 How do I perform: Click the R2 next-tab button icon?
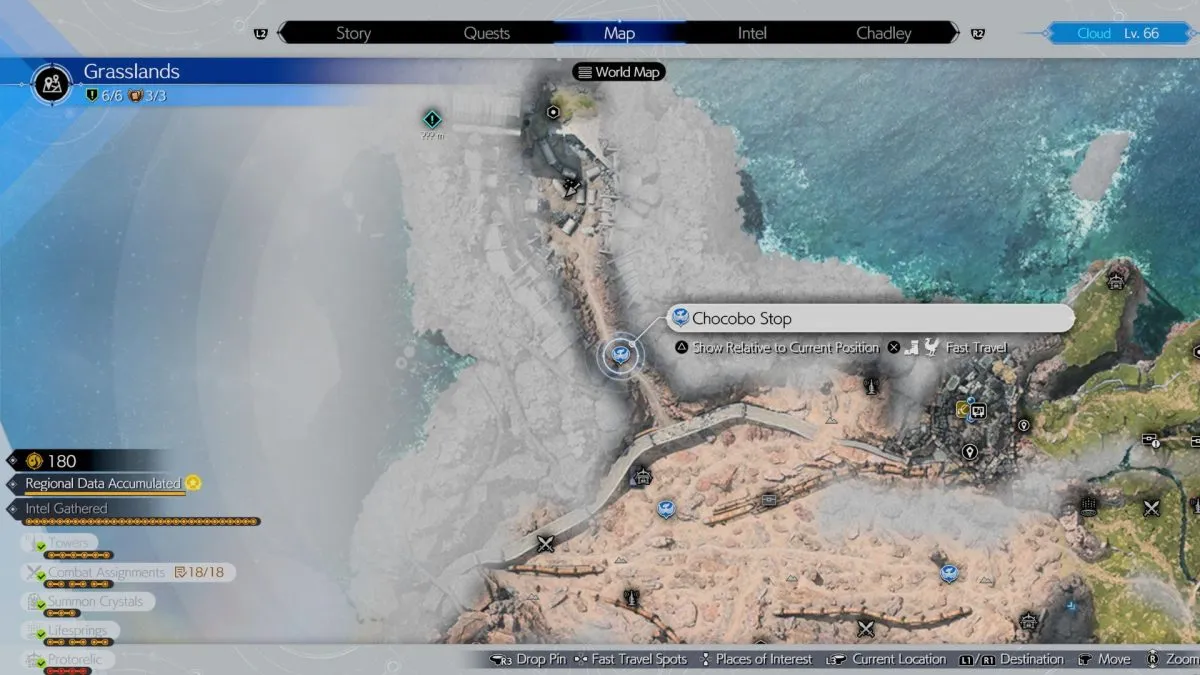978,33
